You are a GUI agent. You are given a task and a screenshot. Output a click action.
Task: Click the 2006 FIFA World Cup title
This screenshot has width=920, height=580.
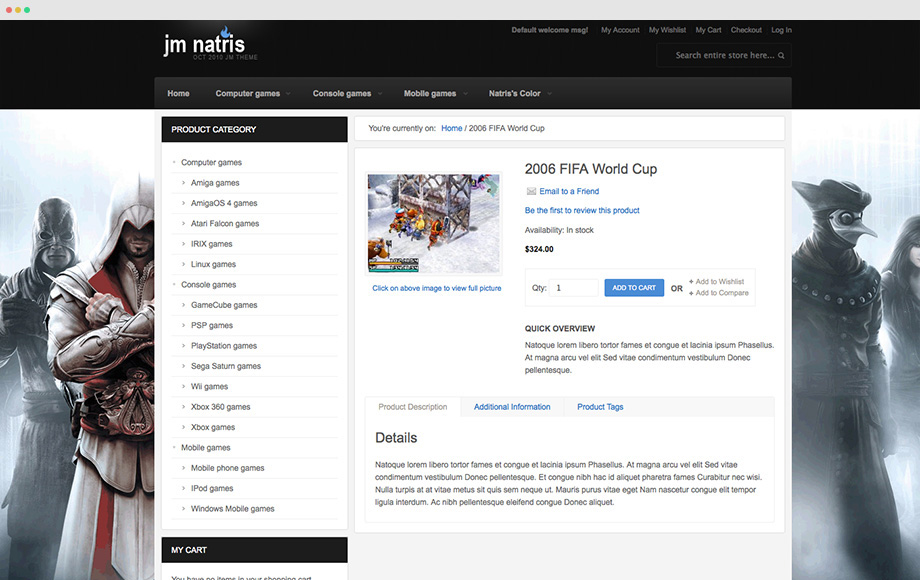pyautogui.click(x=591, y=169)
